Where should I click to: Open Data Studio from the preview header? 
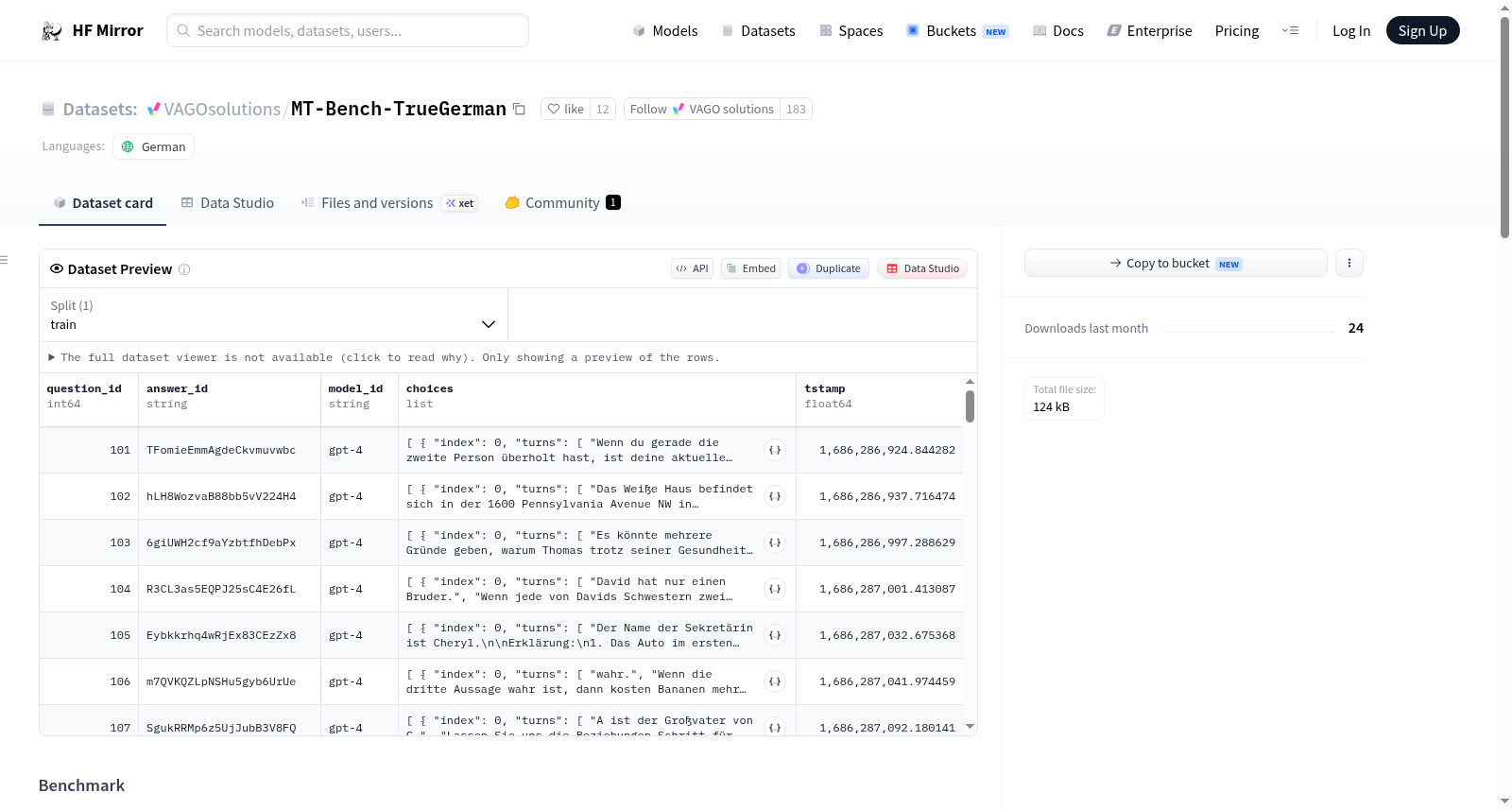[922, 268]
